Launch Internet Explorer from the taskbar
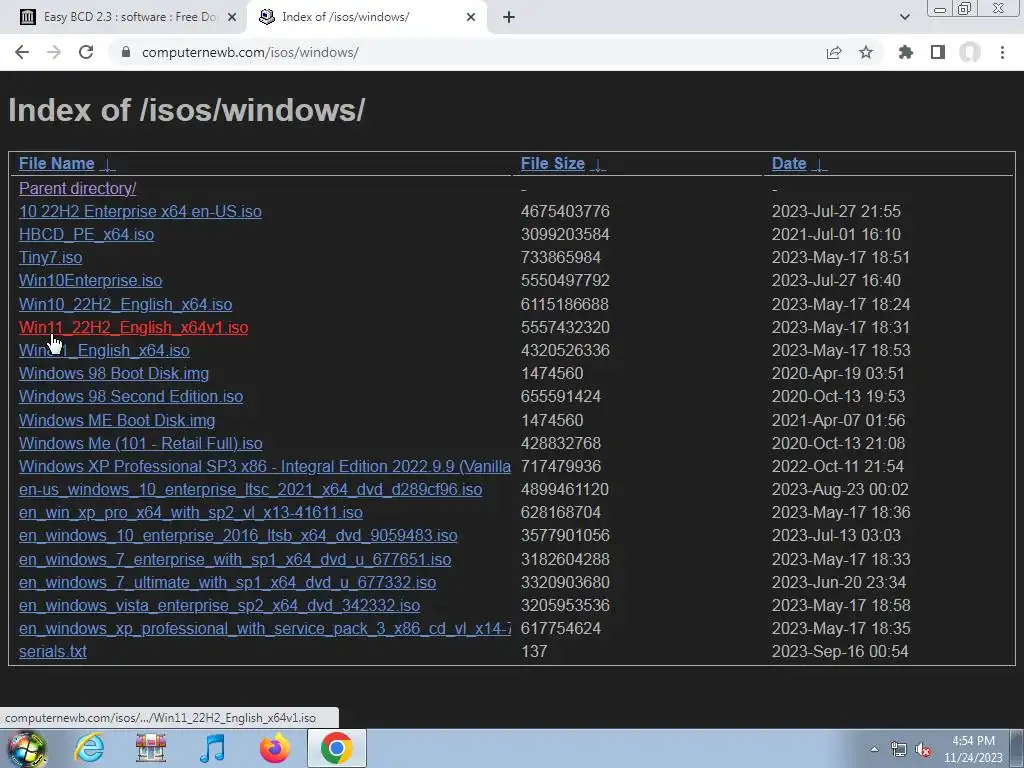This screenshot has width=1024, height=768. click(x=89, y=748)
